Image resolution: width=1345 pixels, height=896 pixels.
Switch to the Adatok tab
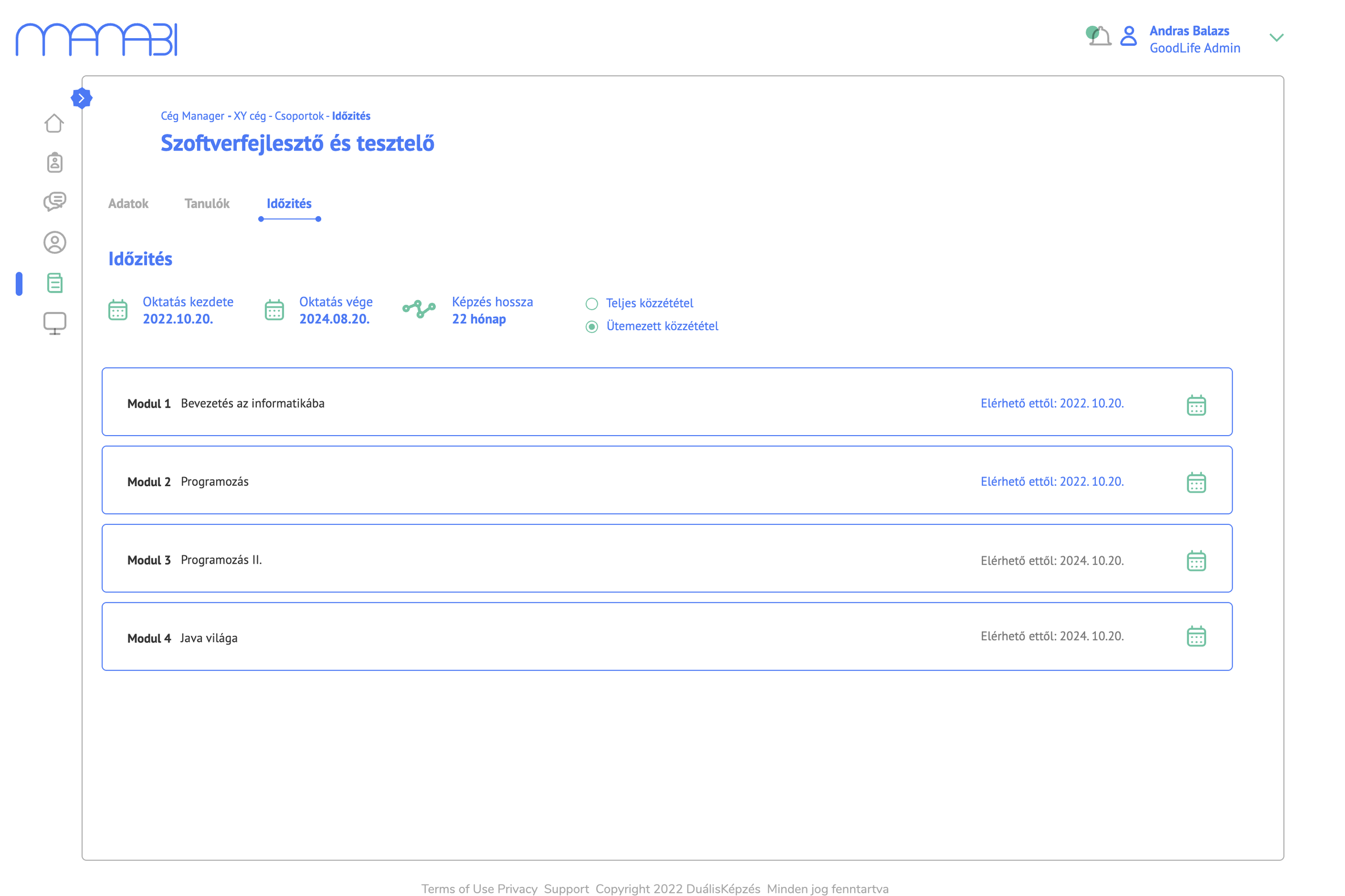point(128,203)
